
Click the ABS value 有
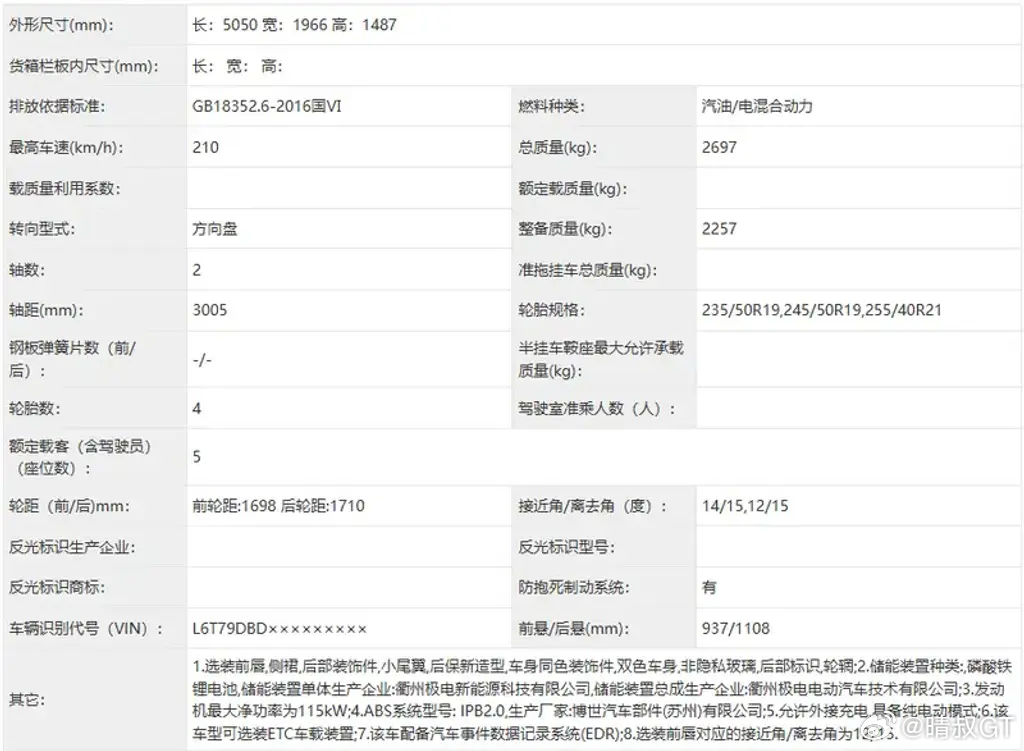click(x=709, y=588)
